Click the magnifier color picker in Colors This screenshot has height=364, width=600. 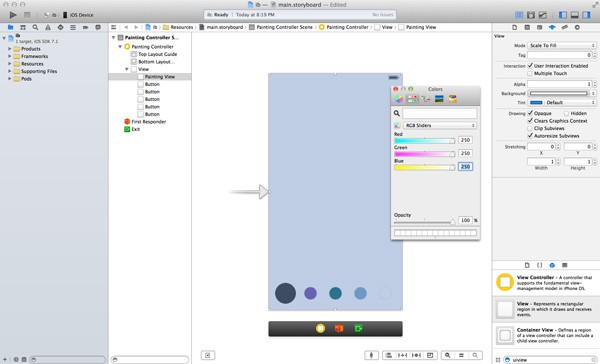(x=397, y=113)
